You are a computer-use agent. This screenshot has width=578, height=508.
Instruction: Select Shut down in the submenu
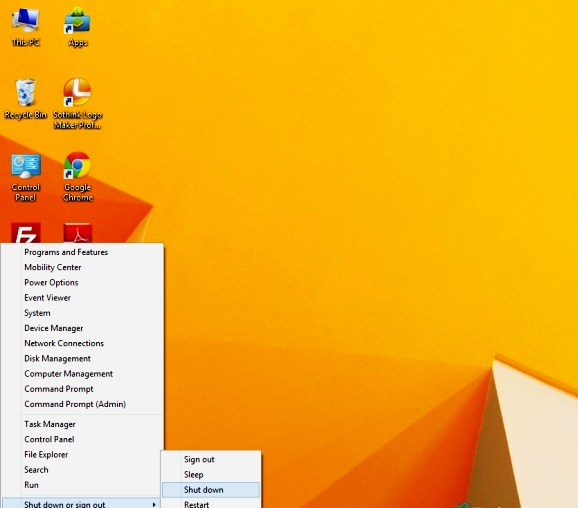[211, 490]
